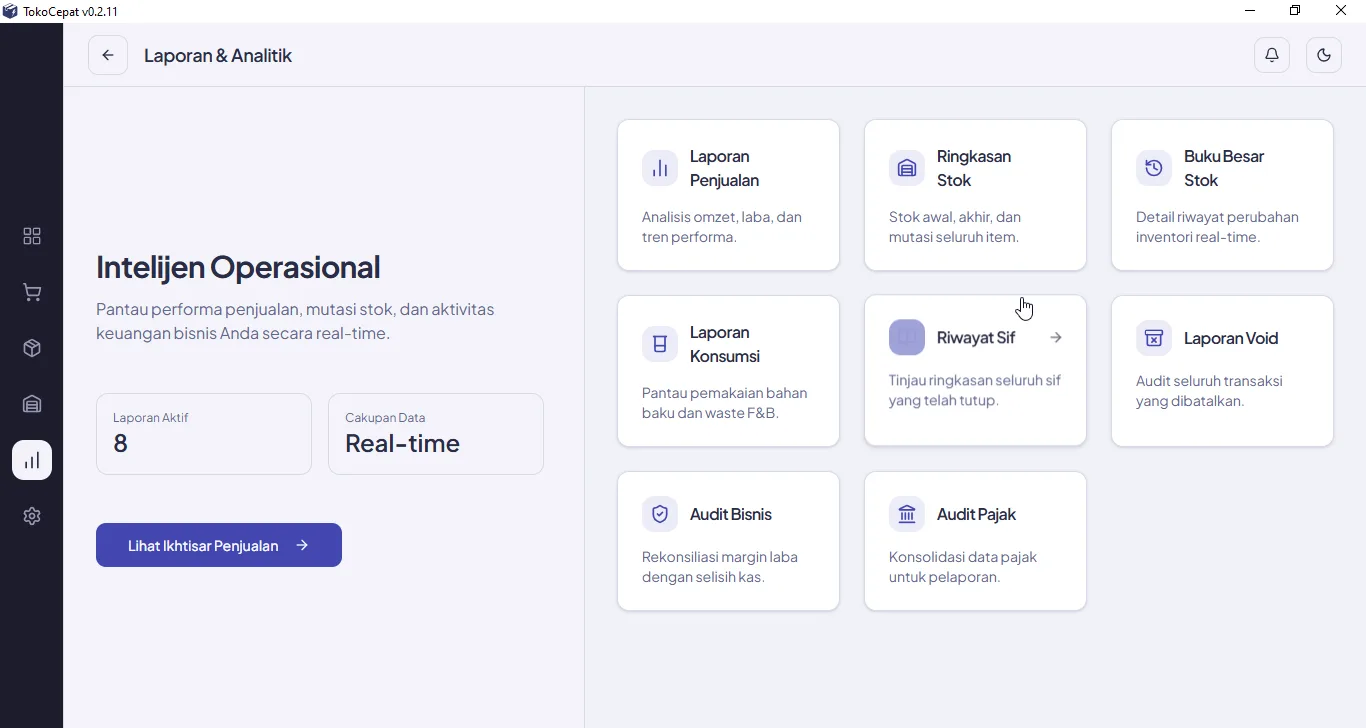This screenshot has width=1366, height=728.
Task: Open the dashboard grid sidebar icon
Action: [x=32, y=236]
